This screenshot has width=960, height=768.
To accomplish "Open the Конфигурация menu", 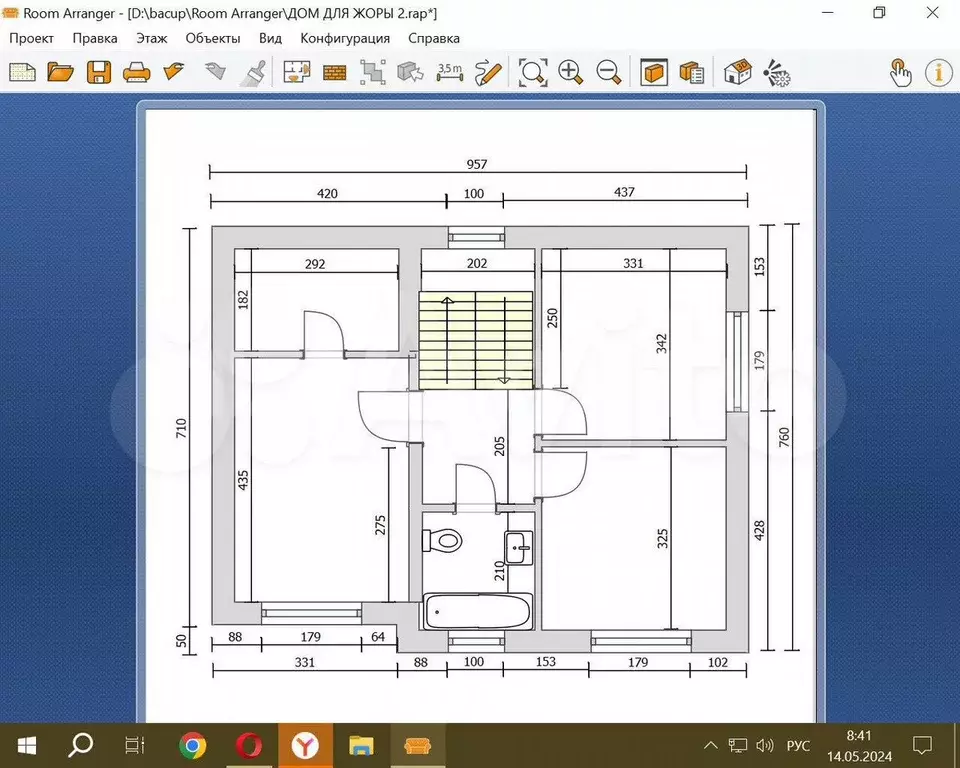I will pyautogui.click(x=345, y=38).
